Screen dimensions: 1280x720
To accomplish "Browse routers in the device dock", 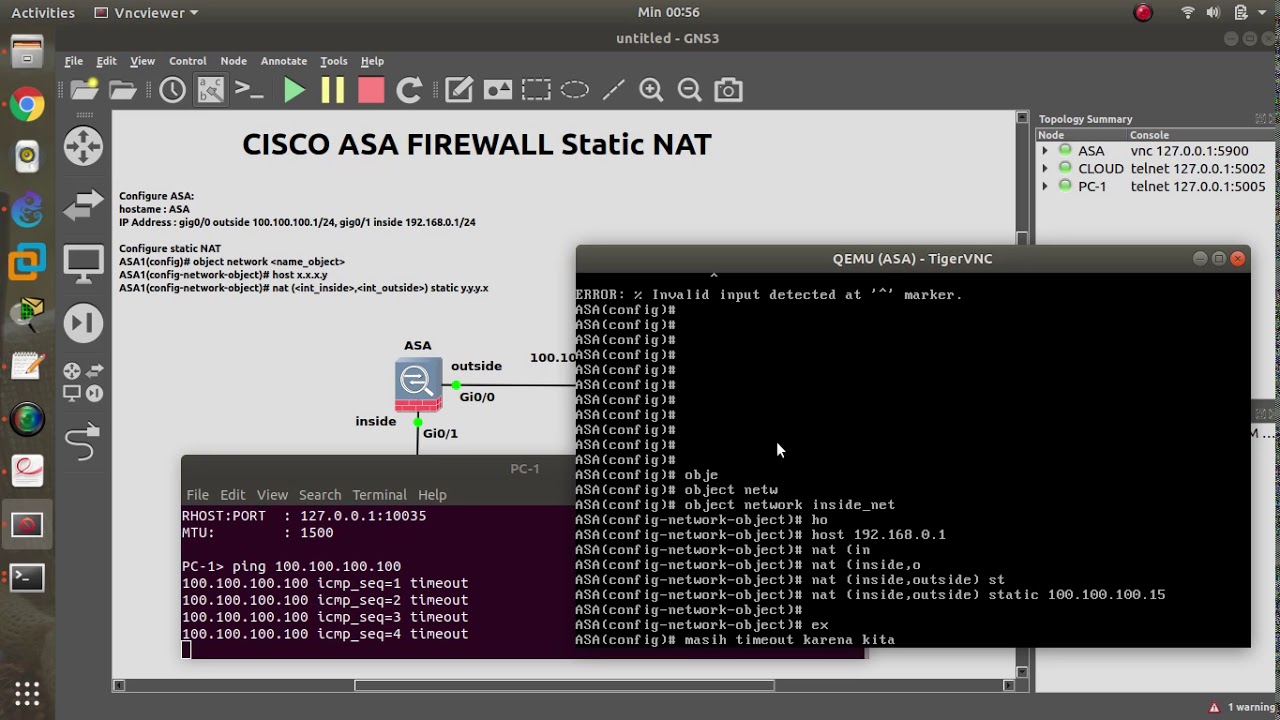I will coord(83,146).
